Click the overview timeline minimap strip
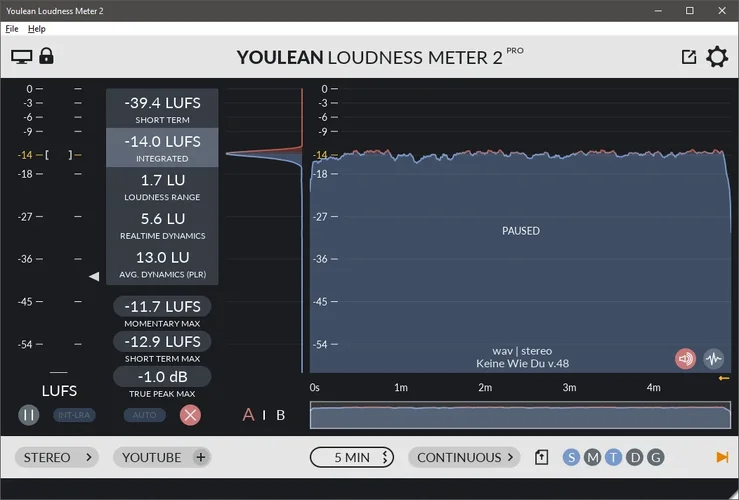 point(520,415)
